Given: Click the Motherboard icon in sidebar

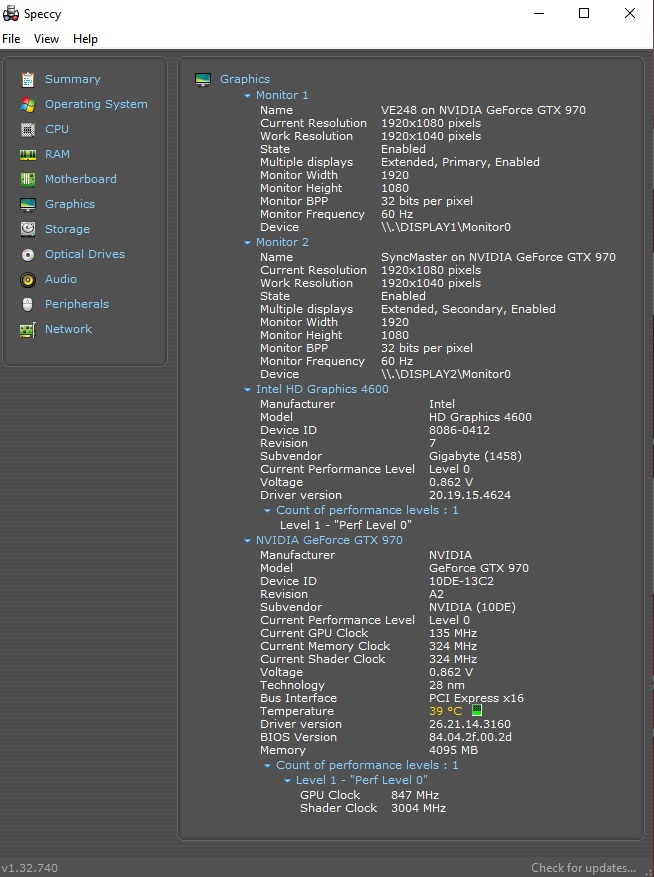Looking at the screenshot, I should point(27,179).
